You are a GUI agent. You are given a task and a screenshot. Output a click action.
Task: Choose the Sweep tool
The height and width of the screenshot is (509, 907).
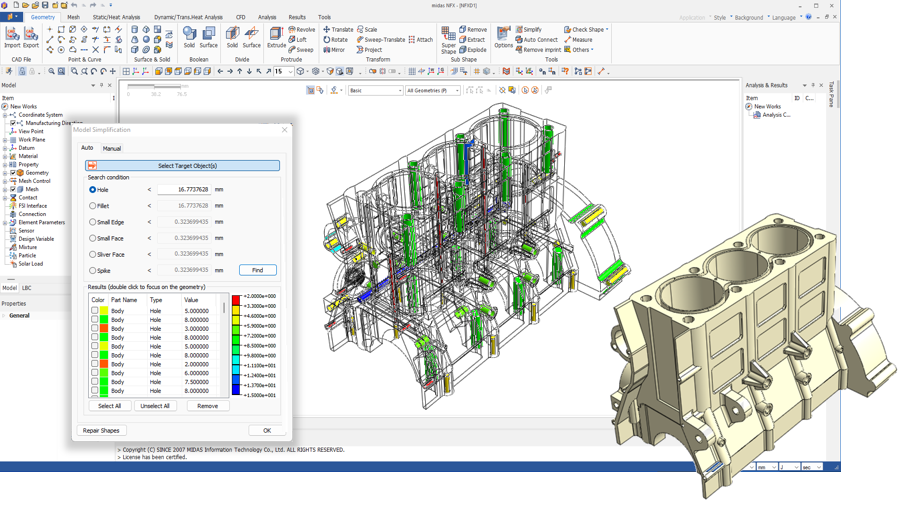point(301,50)
